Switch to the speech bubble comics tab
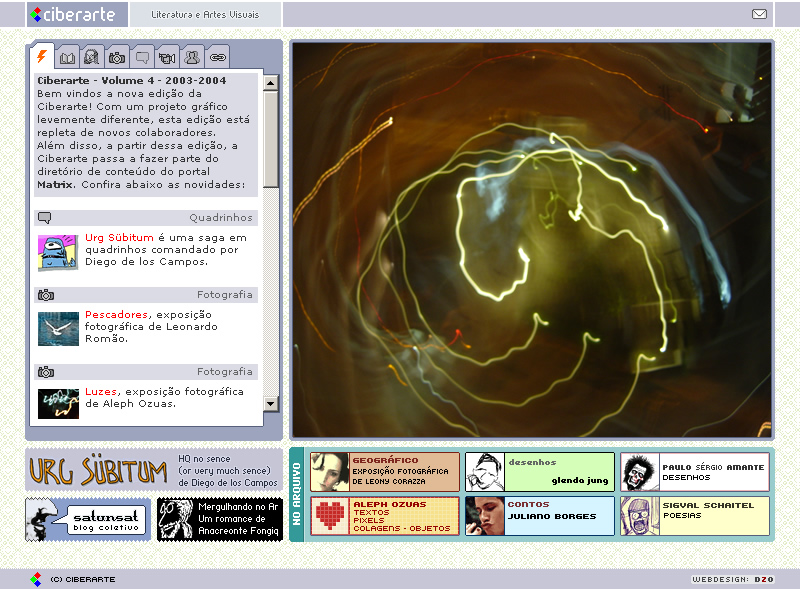800x589 pixels. tap(142, 58)
